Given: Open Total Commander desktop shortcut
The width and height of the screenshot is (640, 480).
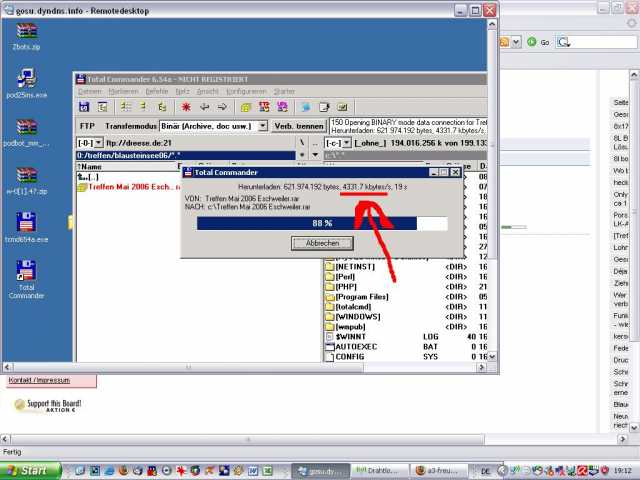Looking at the screenshot, I should (x=27, y=279).
